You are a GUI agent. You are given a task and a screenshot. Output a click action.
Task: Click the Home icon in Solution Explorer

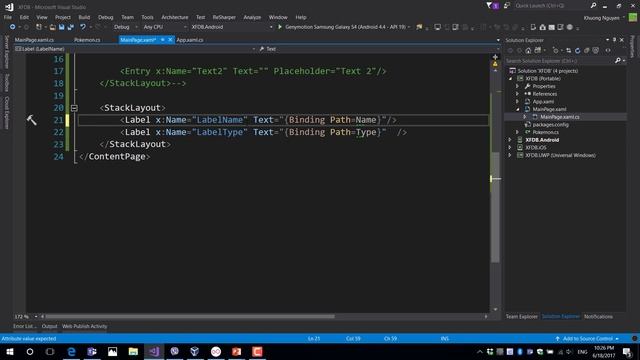coord(528,51)
